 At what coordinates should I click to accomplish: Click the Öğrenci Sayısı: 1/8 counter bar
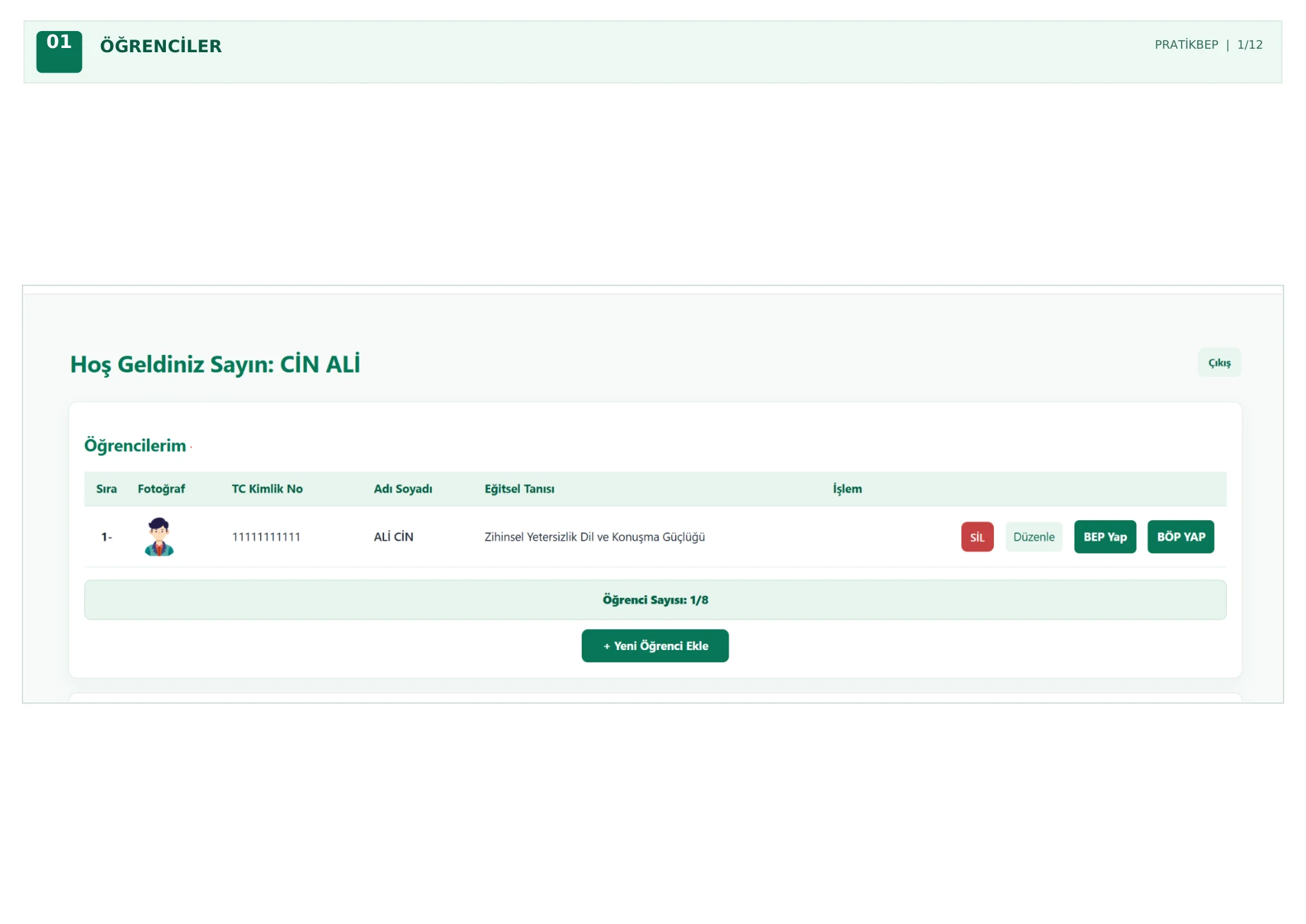pyautogui.click(x=655, y=599)
